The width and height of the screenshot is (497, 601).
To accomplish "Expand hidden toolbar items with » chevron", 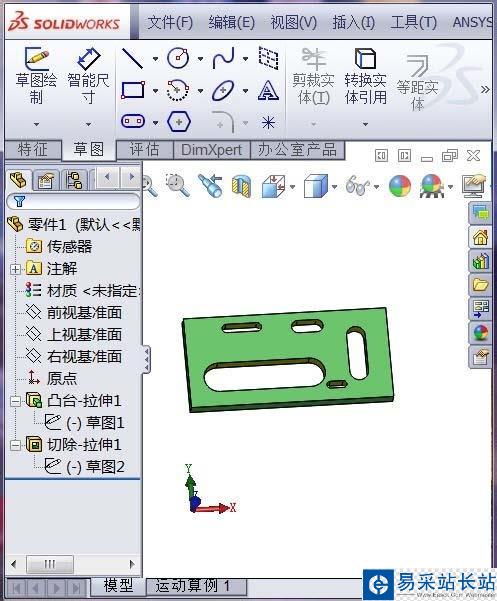I will (485, 89).
